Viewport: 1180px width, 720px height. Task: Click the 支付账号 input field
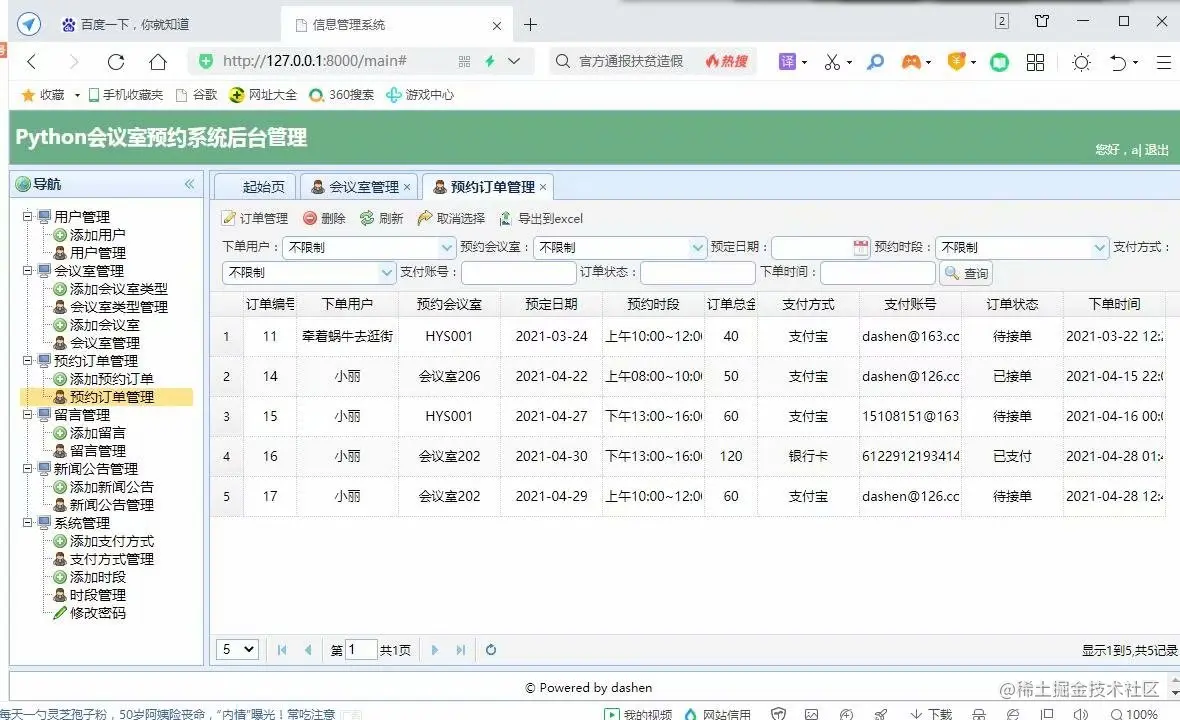pos(519,272)
